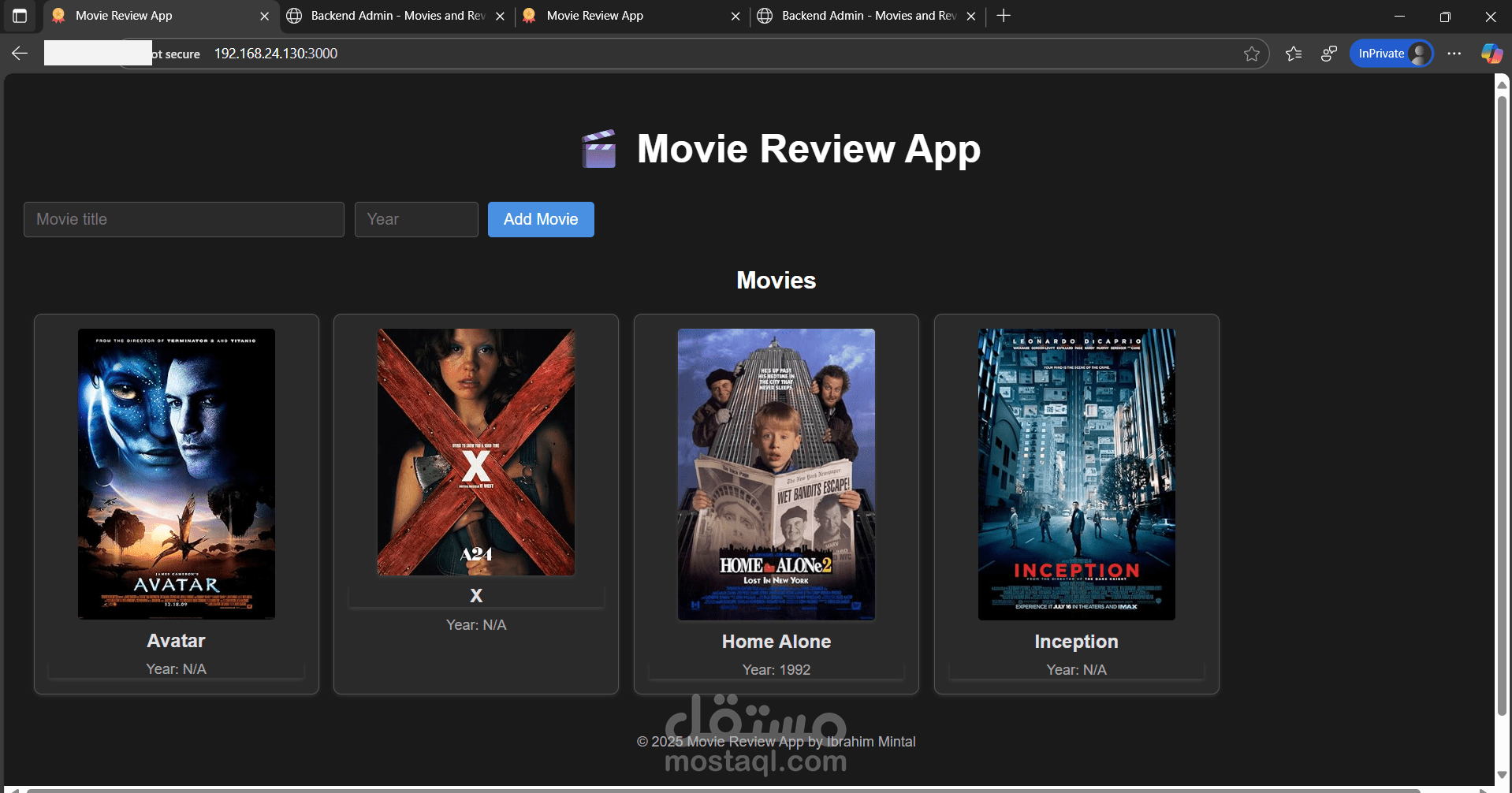Click the clapperboard icon beside the heading
1512x793 pixels.
[x=599, y=149]
